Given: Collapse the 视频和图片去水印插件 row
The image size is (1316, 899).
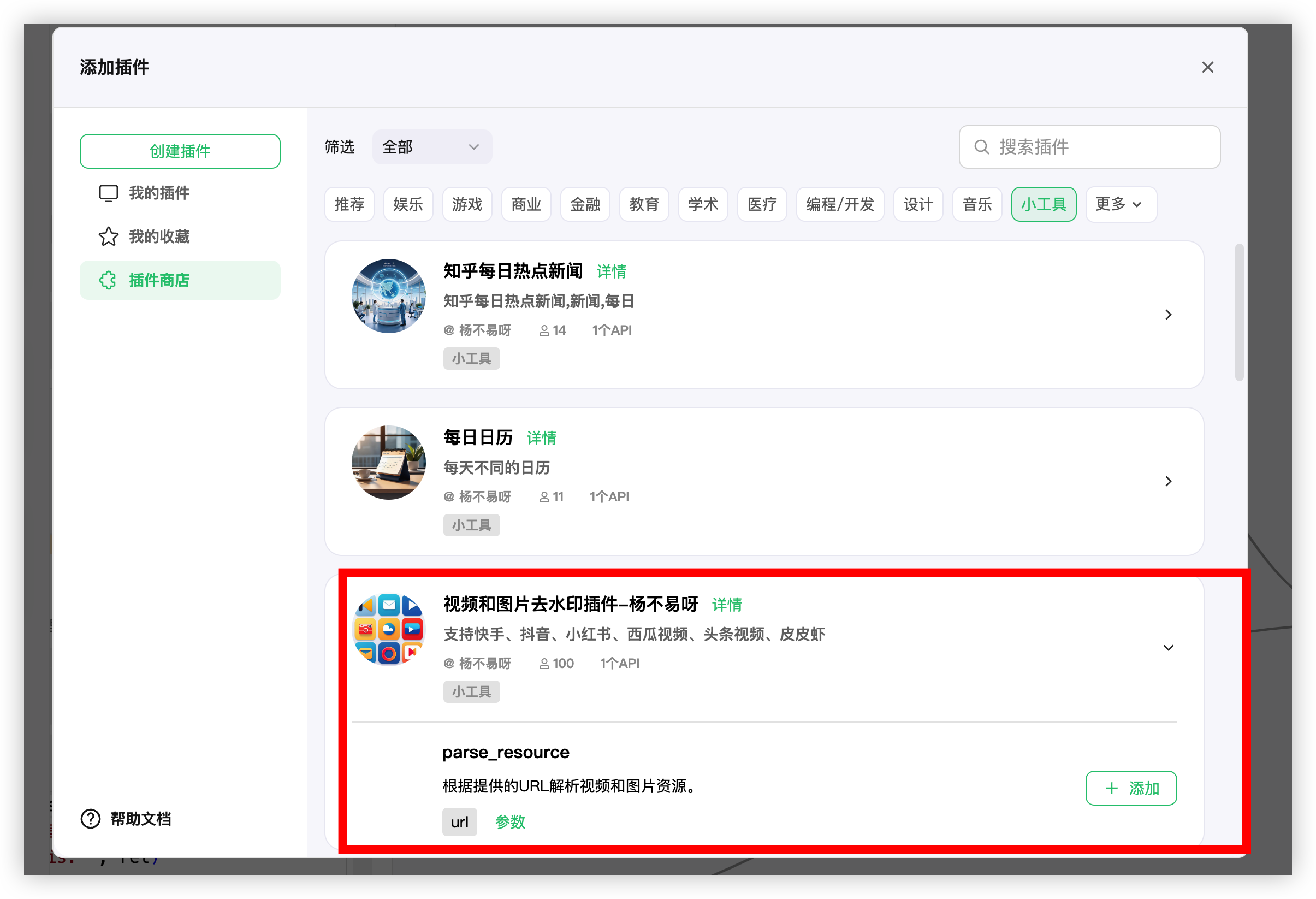Looking at the screenshot, I should [1167, 648].
